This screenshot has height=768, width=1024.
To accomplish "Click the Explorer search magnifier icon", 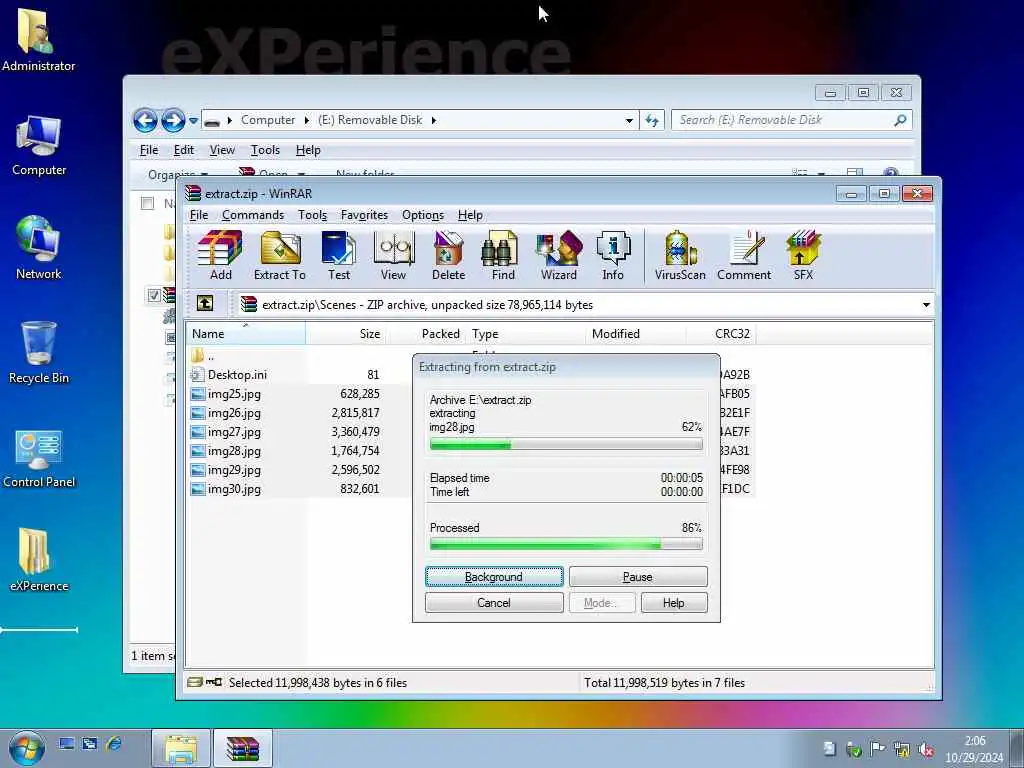I will point(900,120).
